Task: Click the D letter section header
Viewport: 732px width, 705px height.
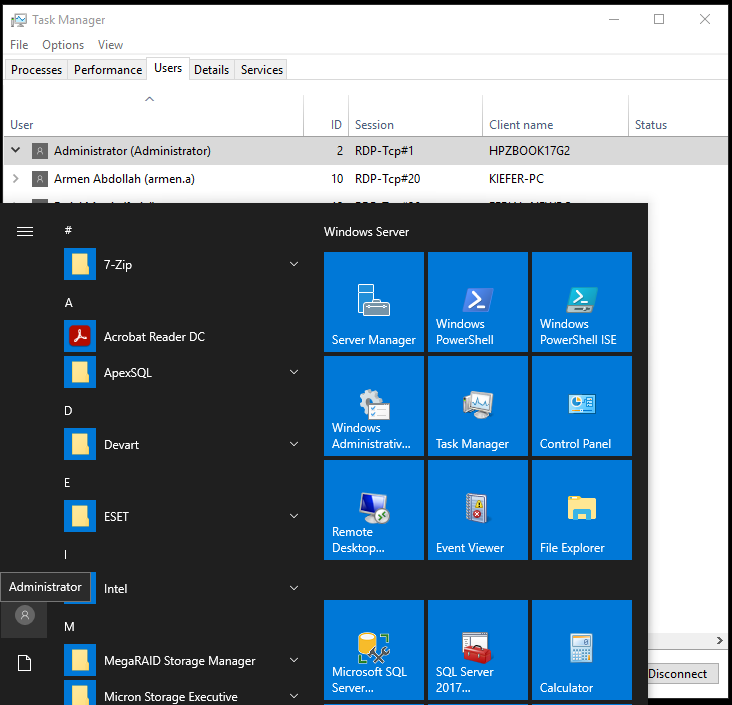Action: pos(68,410)
